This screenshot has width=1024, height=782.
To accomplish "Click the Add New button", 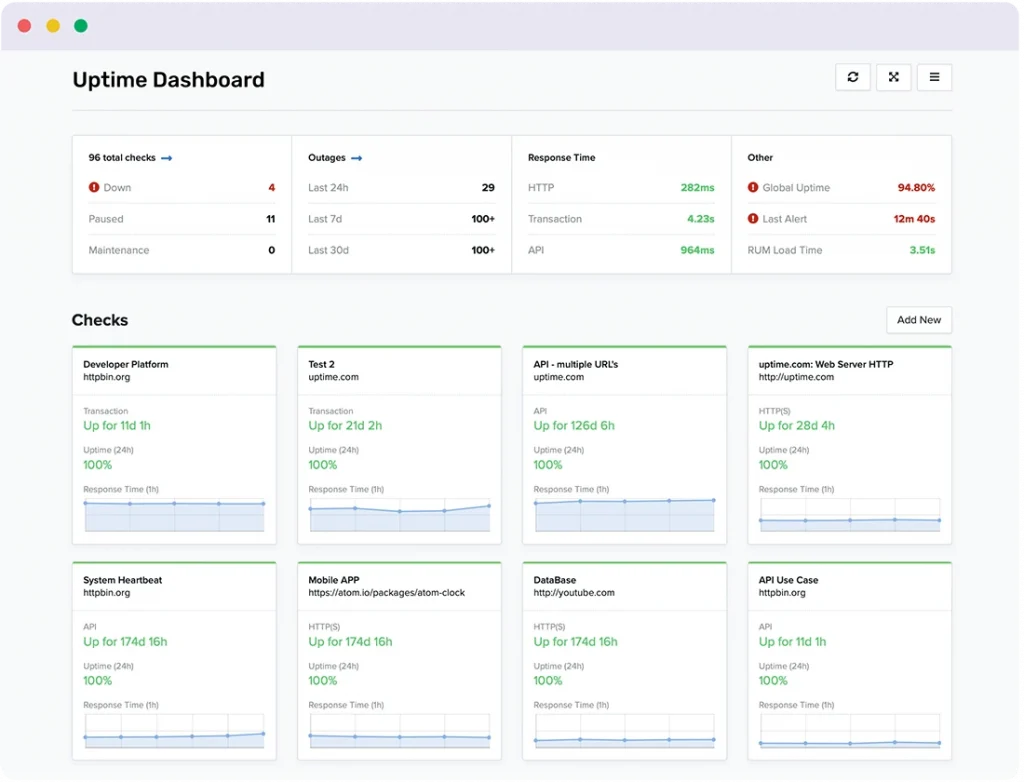I will [x=918, y=320].
